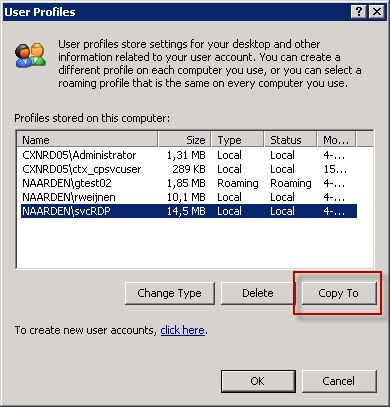Select the NAARDEN\gtest02 roaming profile
The image size is (390, 407).
click(189, 183)
